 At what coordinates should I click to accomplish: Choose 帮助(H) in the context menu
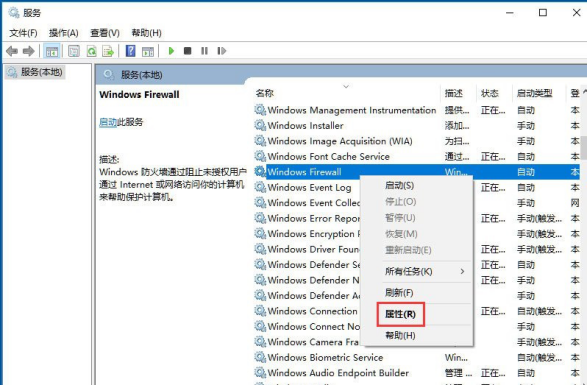pos(400,335)
